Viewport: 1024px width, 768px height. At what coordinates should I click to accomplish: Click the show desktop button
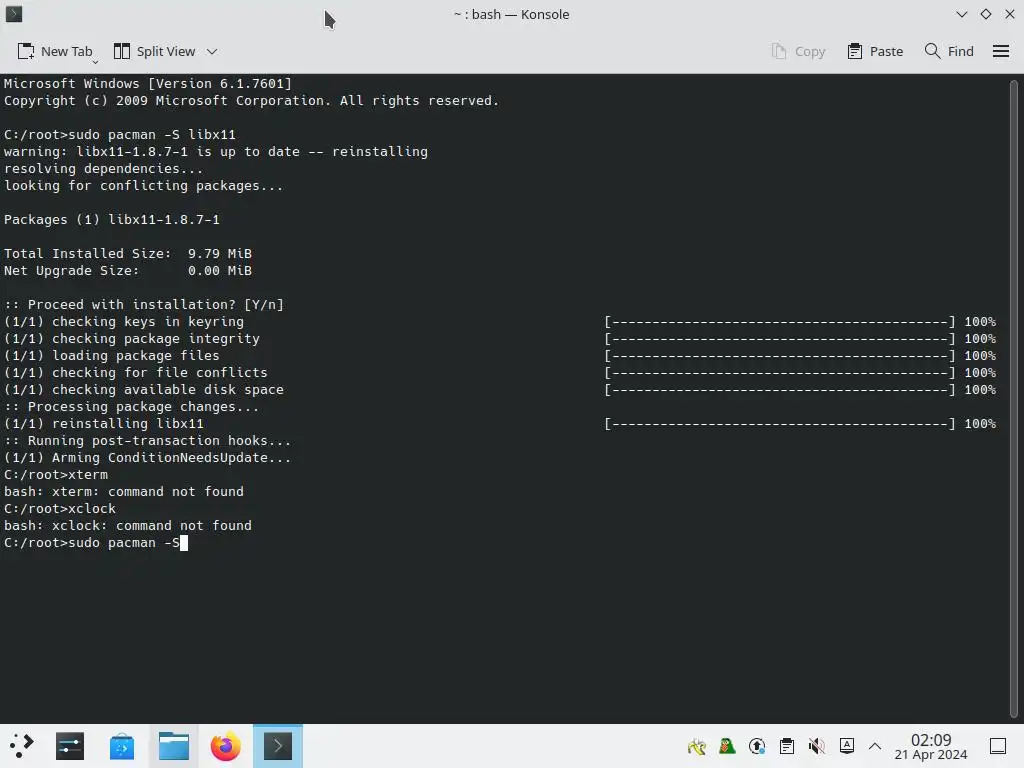tap(998, 746)
